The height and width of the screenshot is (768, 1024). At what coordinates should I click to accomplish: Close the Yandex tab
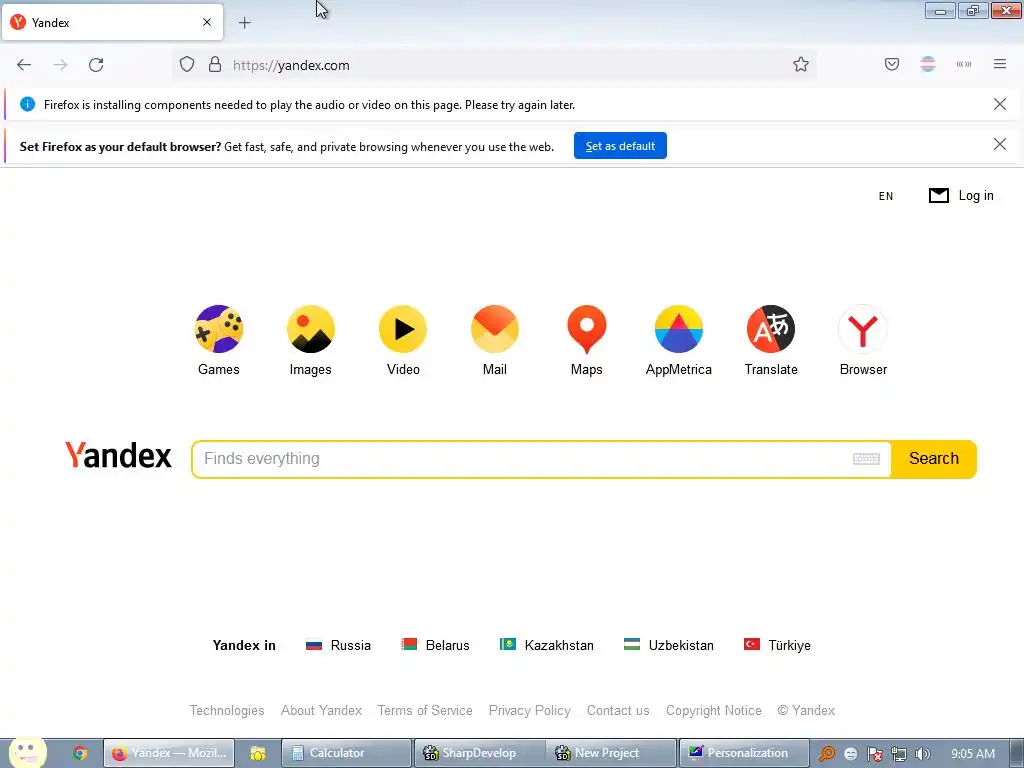207,22
